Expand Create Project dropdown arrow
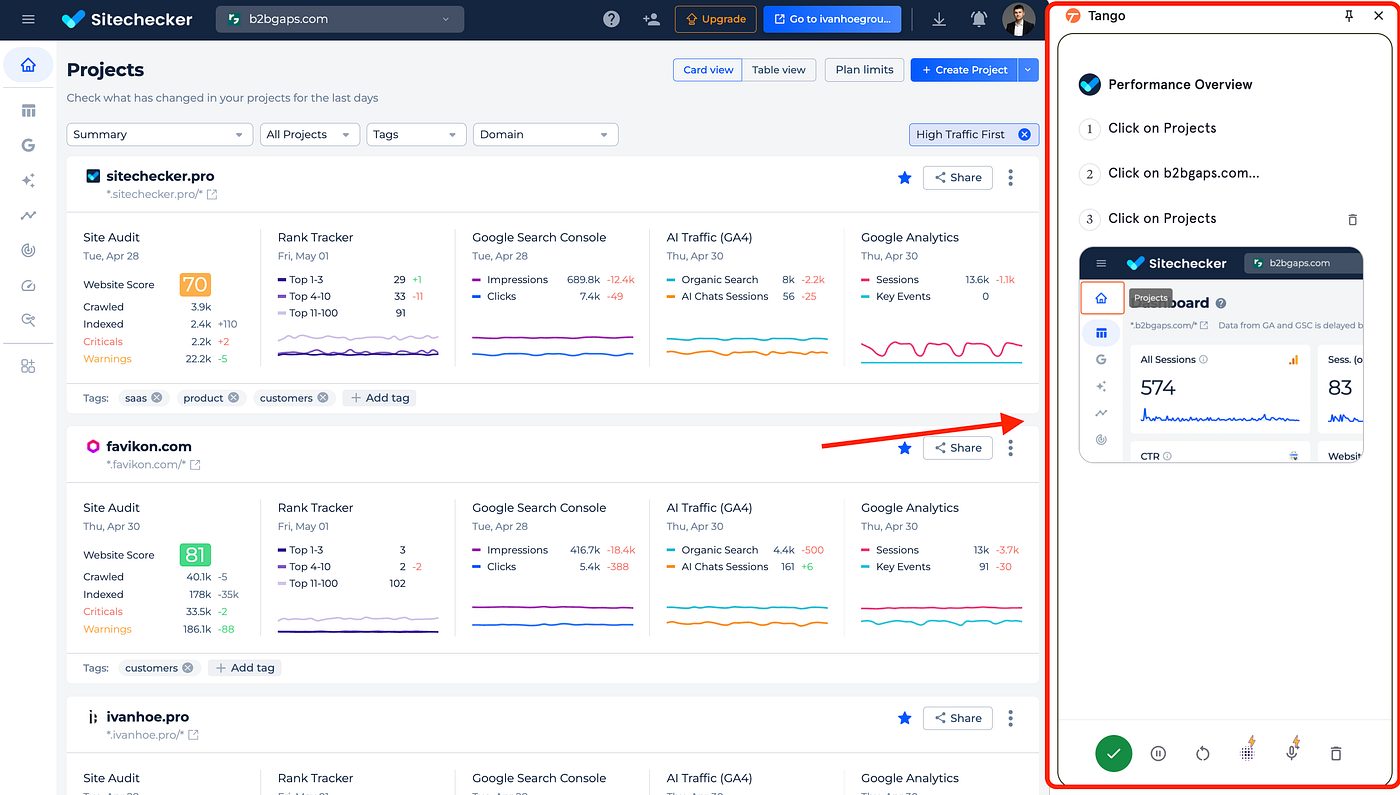The height and width of the screenshot is (795, 1400). pos(1028,70)
